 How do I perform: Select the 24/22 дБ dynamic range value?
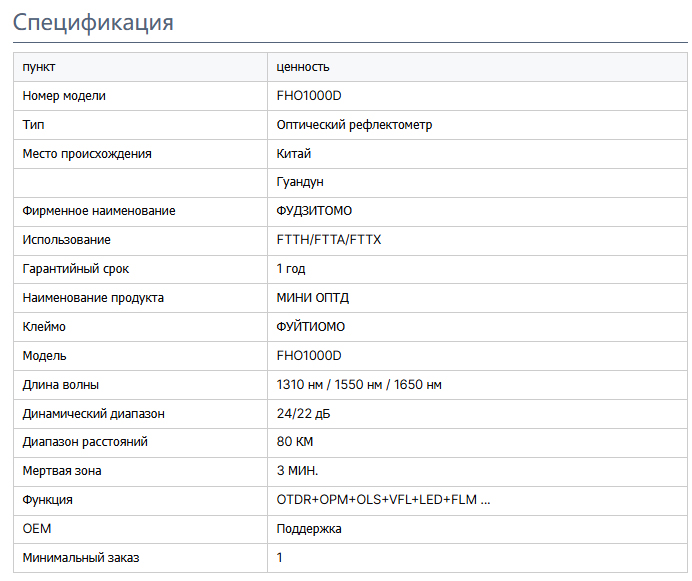point(304,414)
